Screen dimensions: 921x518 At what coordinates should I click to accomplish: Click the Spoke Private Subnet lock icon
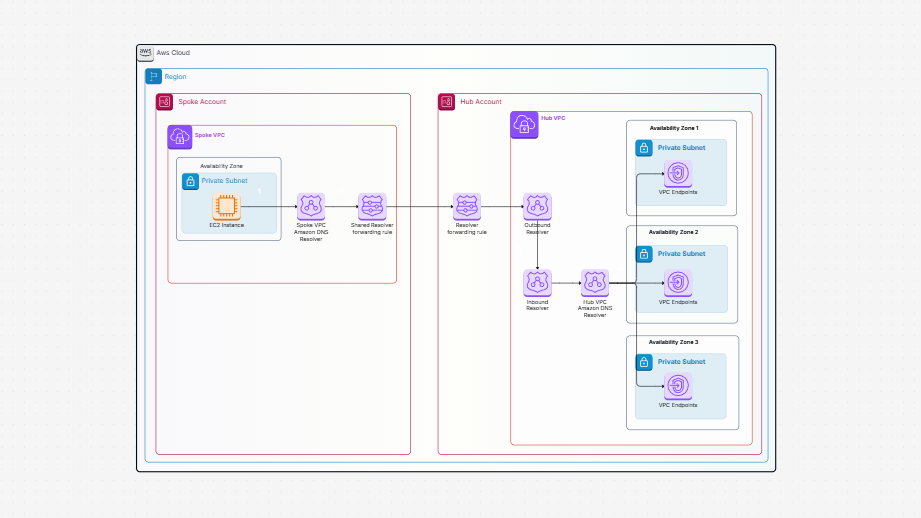point(190,181)
